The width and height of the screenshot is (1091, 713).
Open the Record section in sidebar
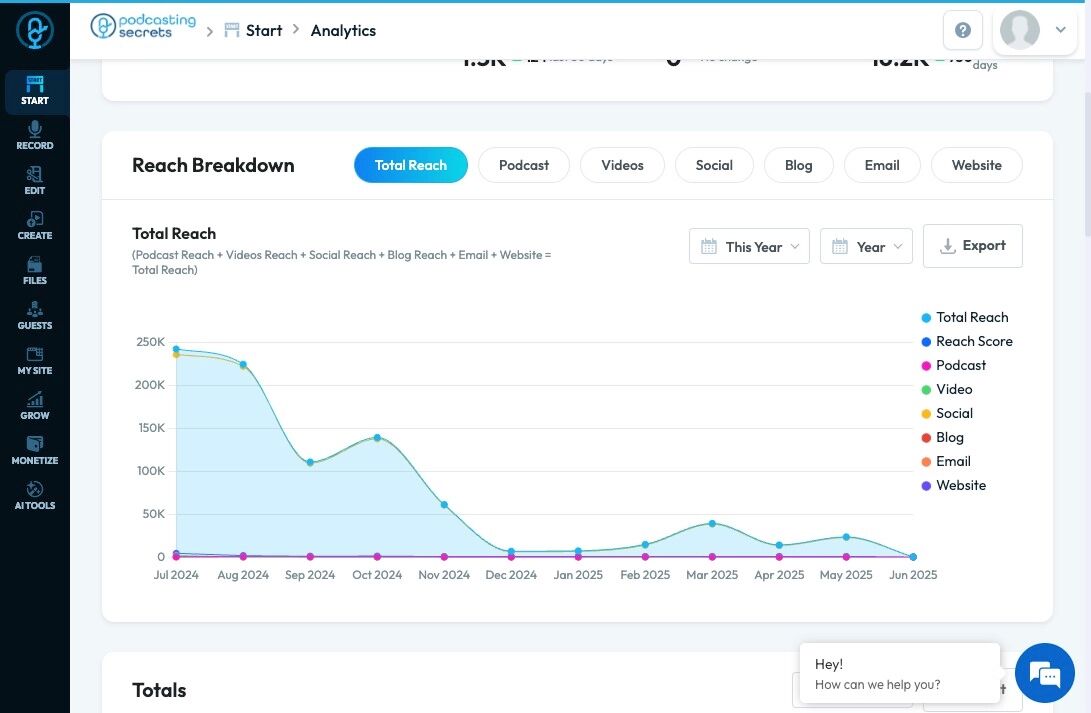pyautogui.click(x=35, y=136)
